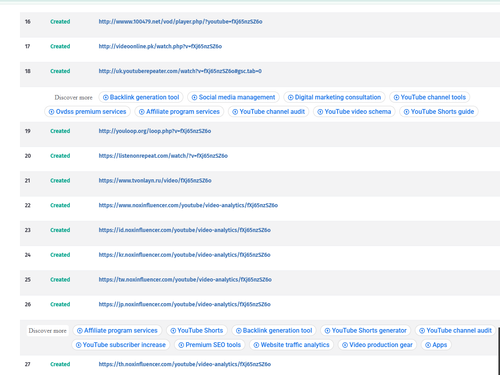Open the uk.youtuberepeater.com link
500x375 pixels.
pos(180,71)
